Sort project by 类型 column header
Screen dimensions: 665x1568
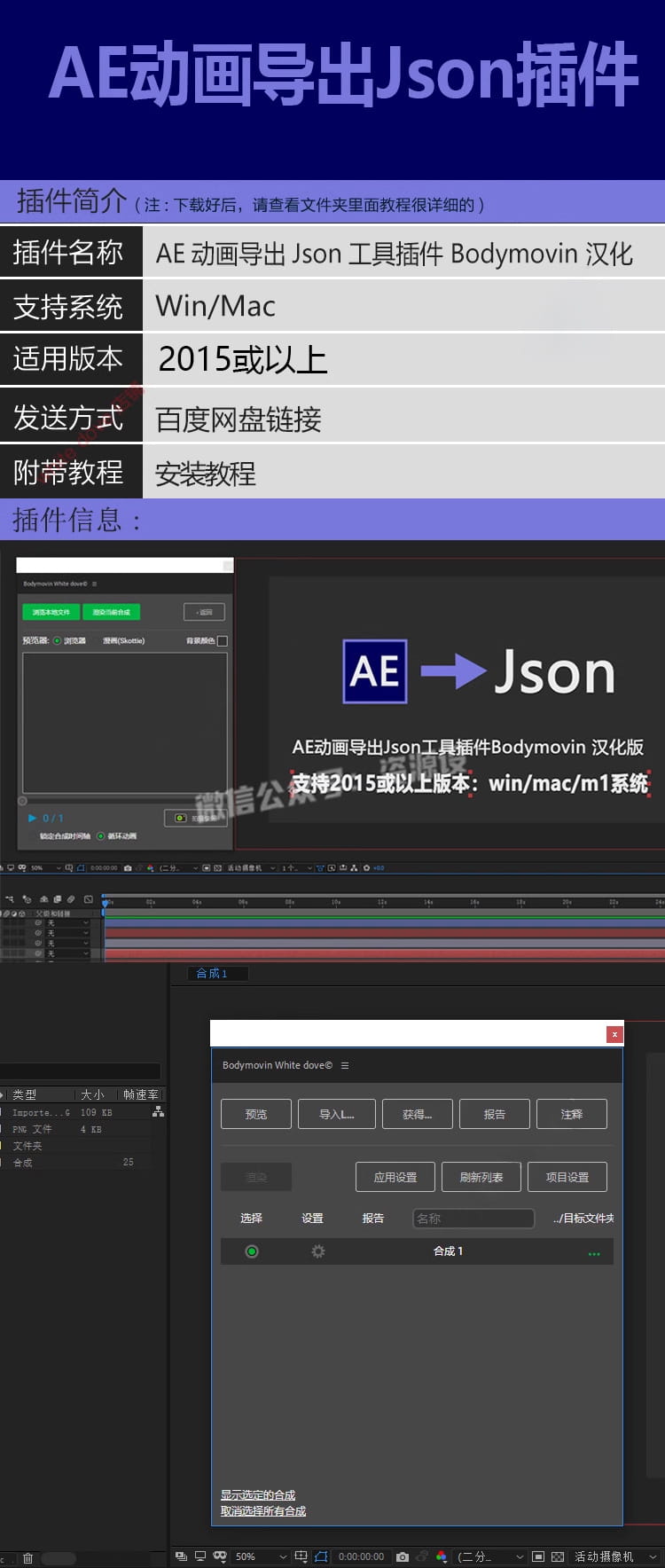pyautogui.click(x=25, y=1094)
